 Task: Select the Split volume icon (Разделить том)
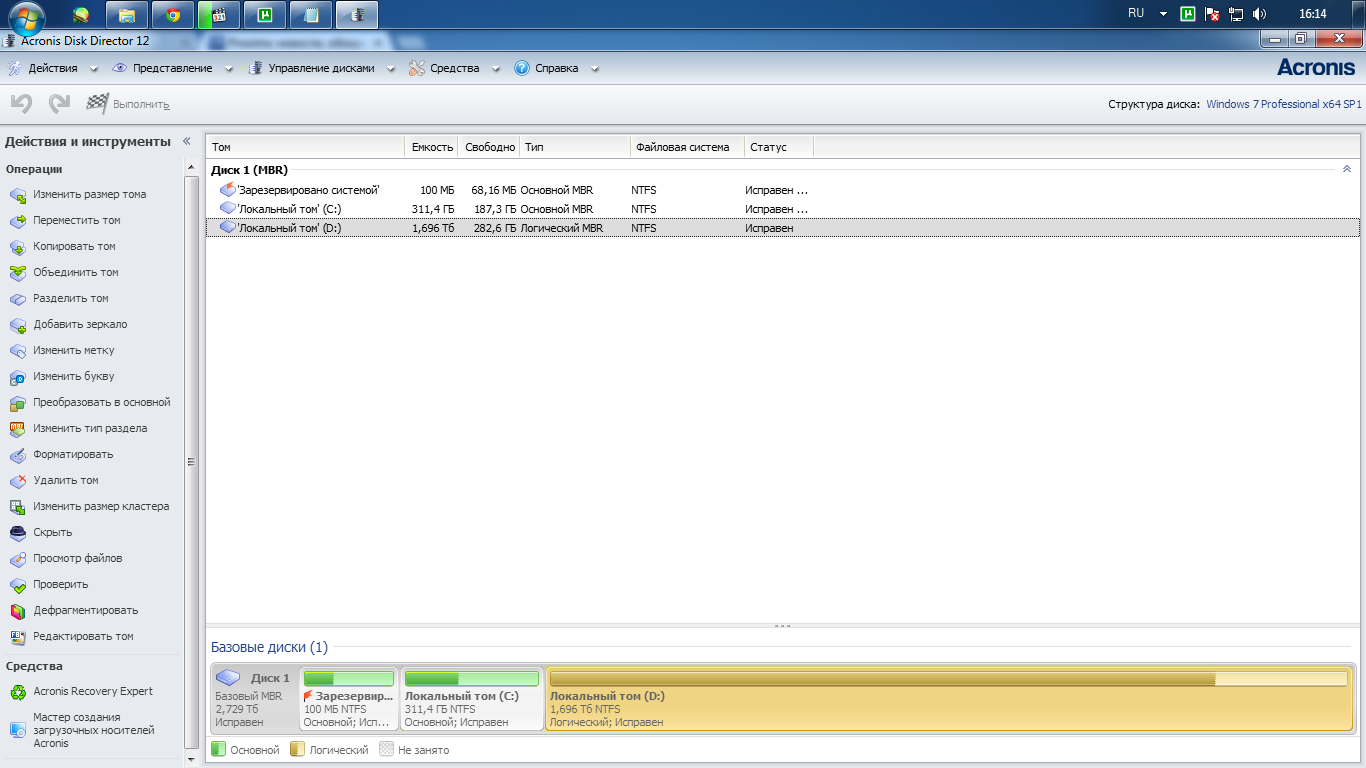17,299
